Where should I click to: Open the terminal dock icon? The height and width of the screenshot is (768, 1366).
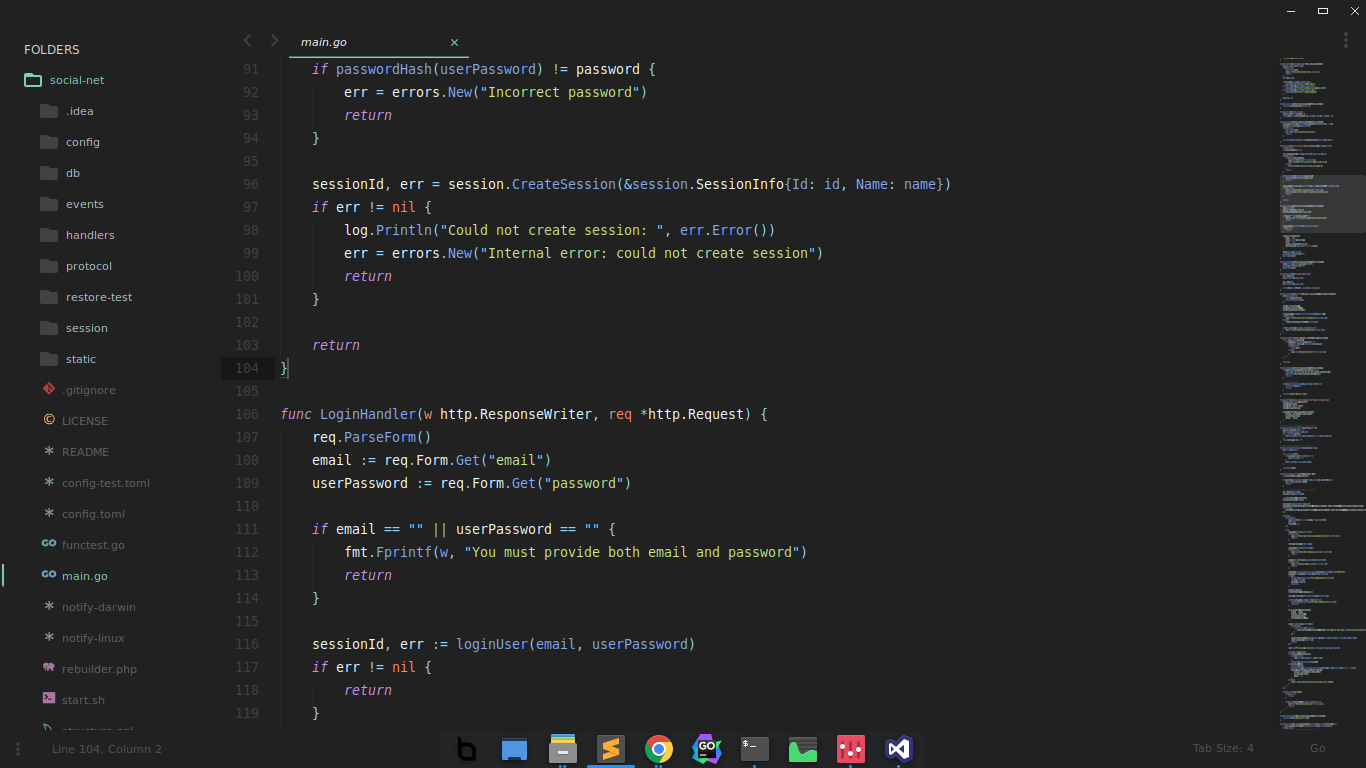click(755, 749)
